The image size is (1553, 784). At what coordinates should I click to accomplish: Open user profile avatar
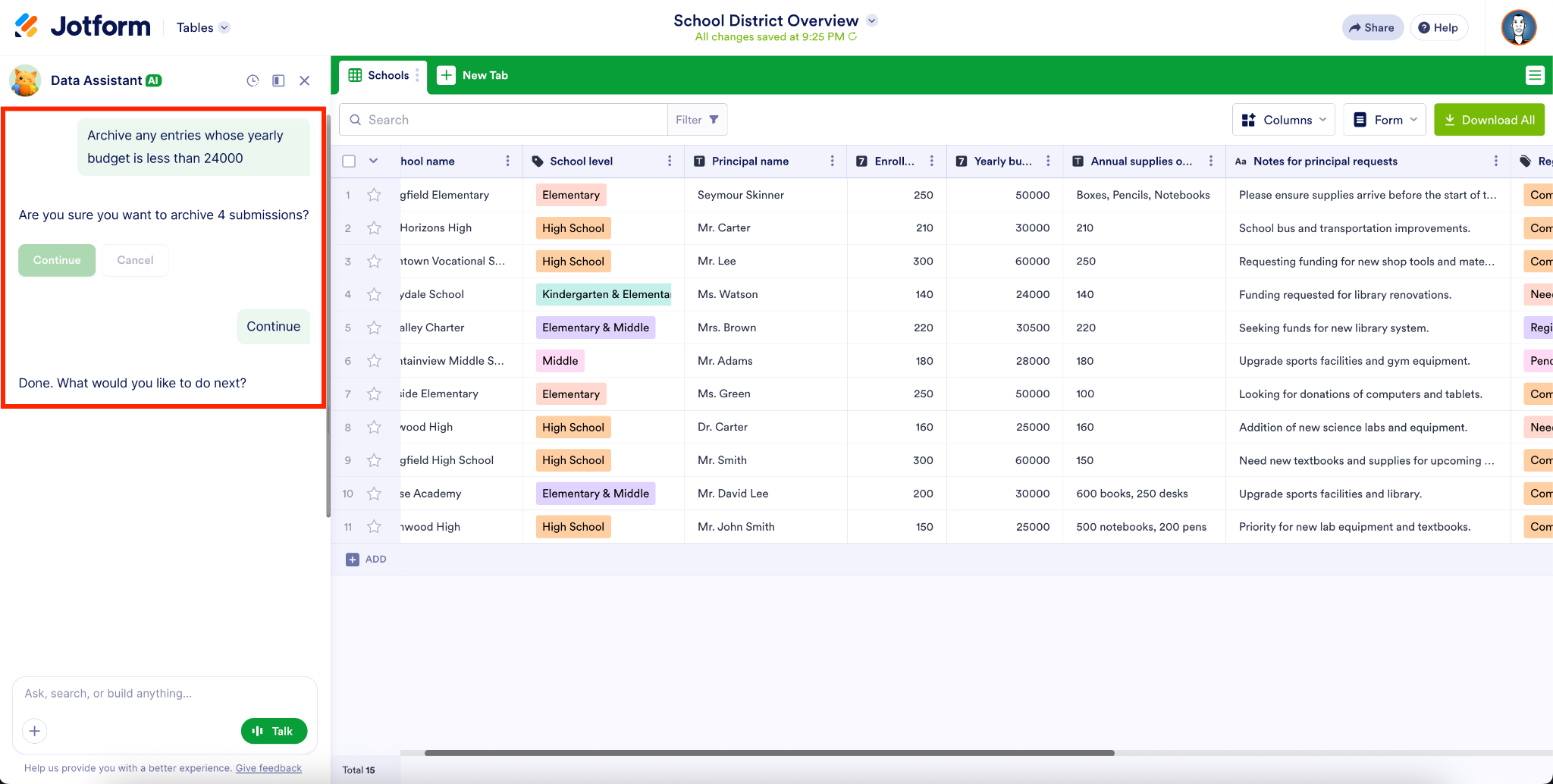click(1519, 27)
